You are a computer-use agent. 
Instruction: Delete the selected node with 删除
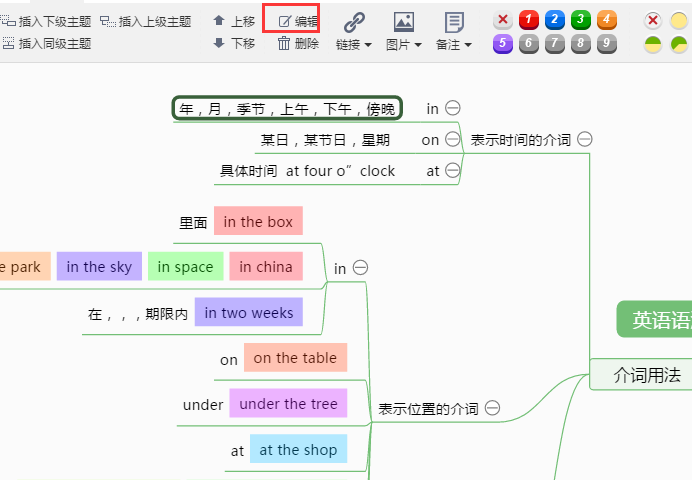[298, 43]
